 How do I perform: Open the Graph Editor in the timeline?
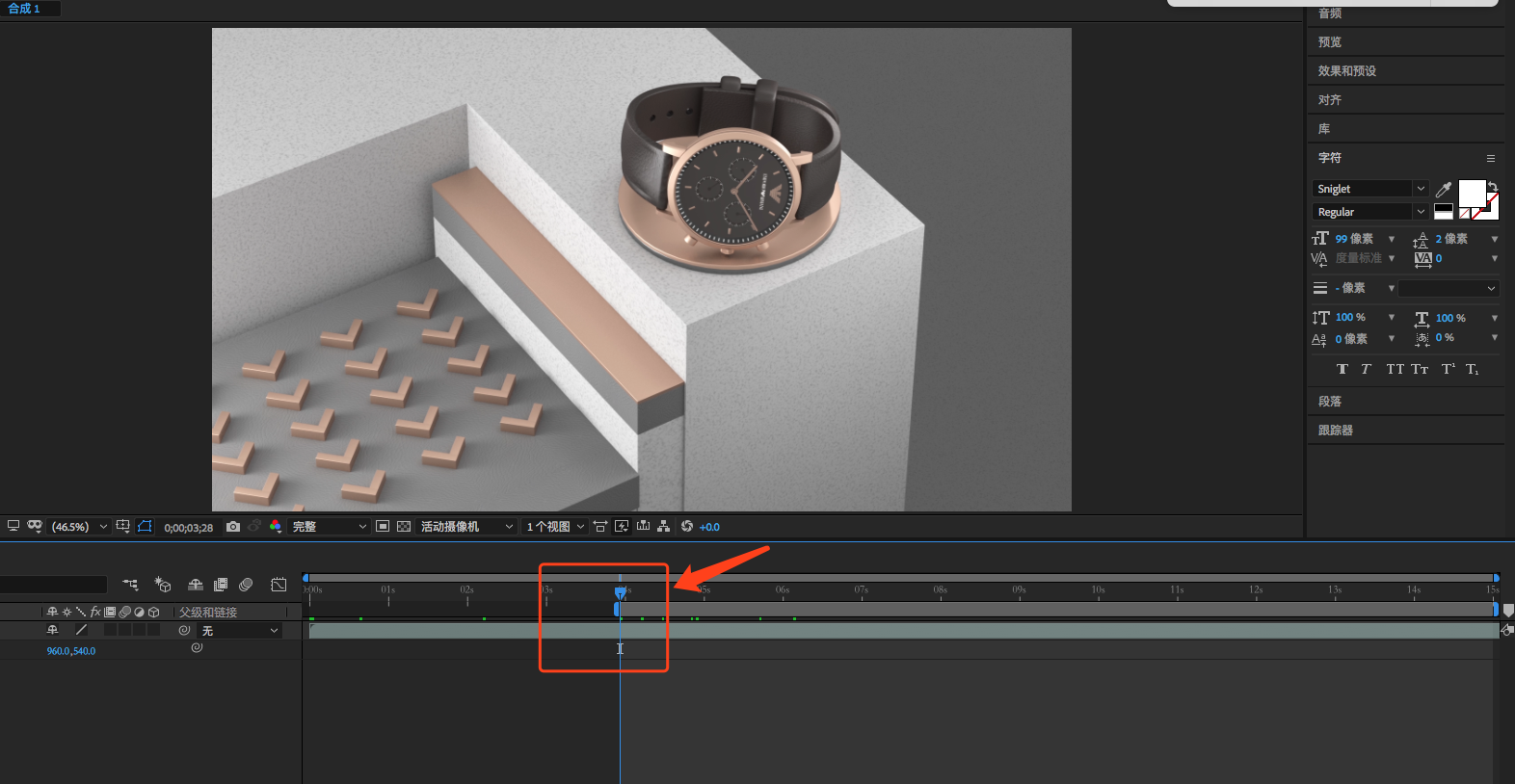click(x=279, y=585)
